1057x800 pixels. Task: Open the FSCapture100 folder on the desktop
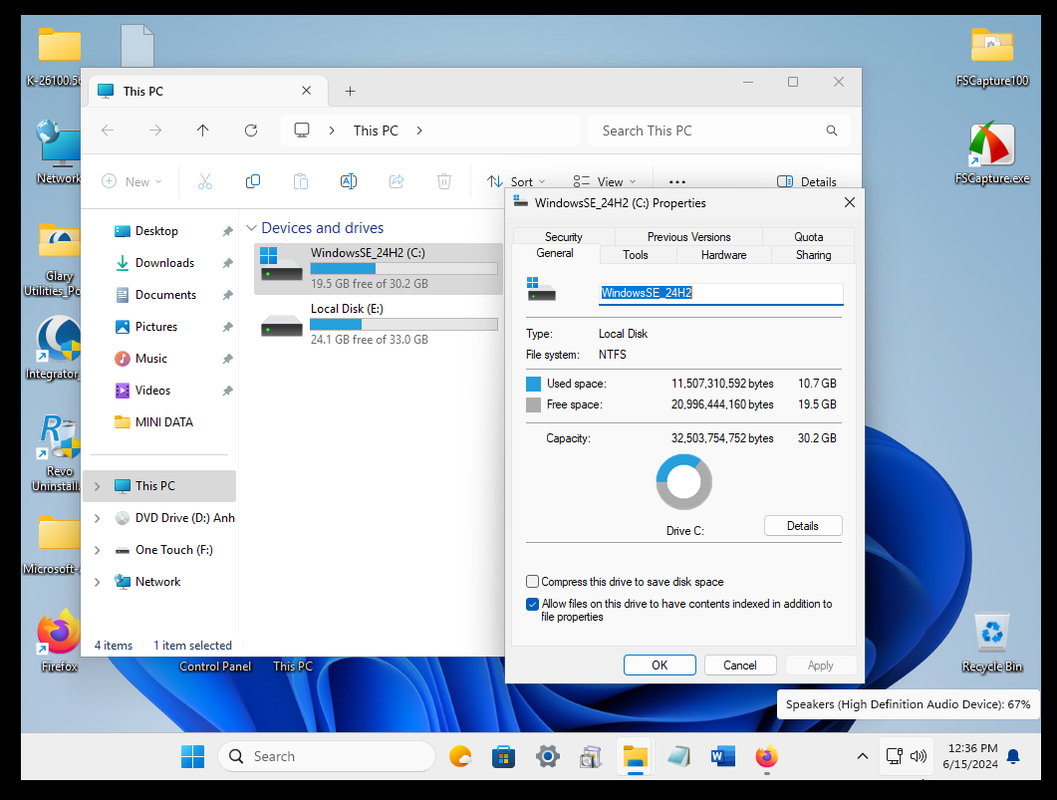pos(992,57)
